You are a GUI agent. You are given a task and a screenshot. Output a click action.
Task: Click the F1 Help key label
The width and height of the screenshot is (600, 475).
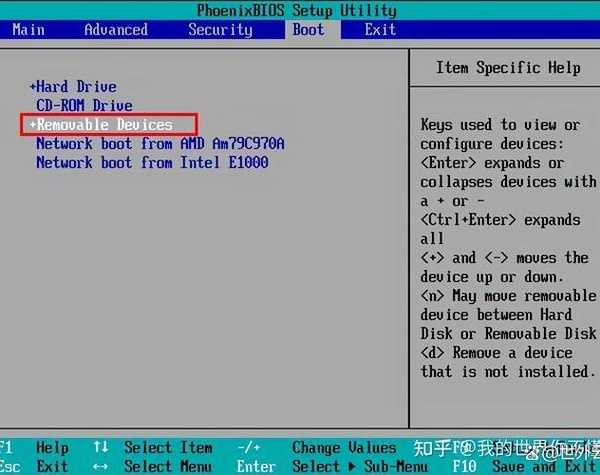pyautogui.click(x=8, y=447)
